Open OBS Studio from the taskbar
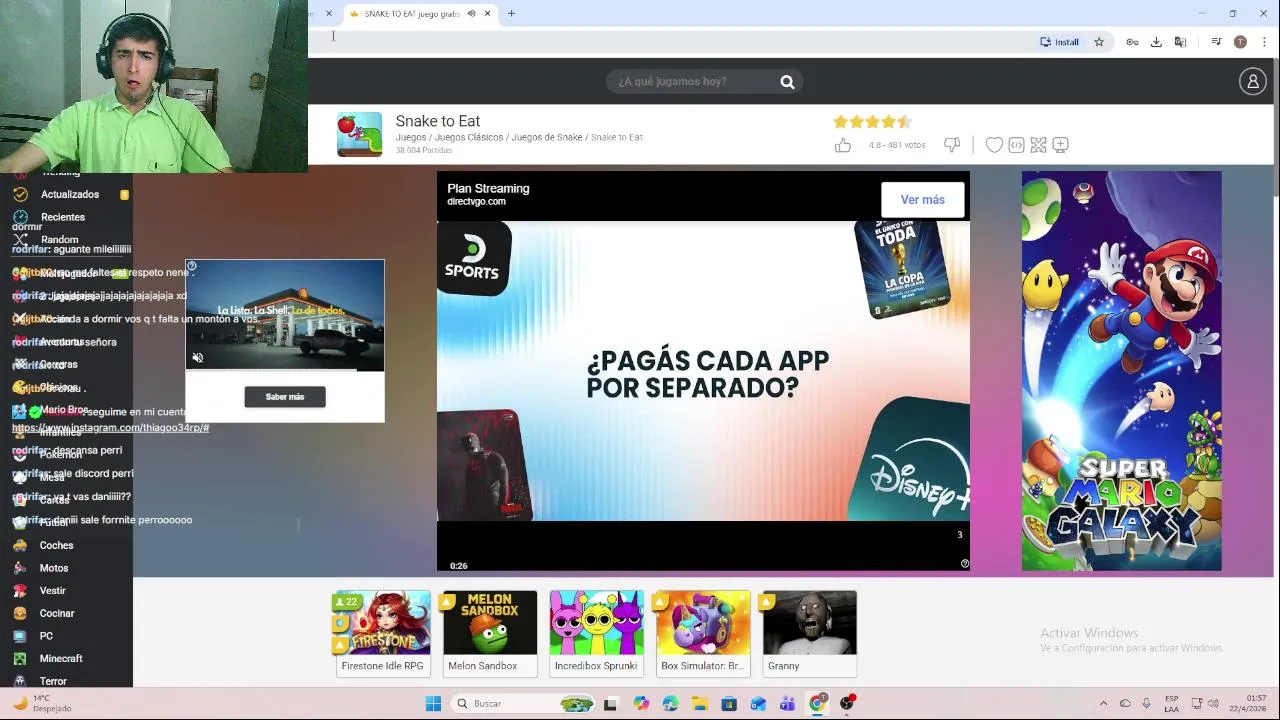1280x720 pixels. pos(847,704)
